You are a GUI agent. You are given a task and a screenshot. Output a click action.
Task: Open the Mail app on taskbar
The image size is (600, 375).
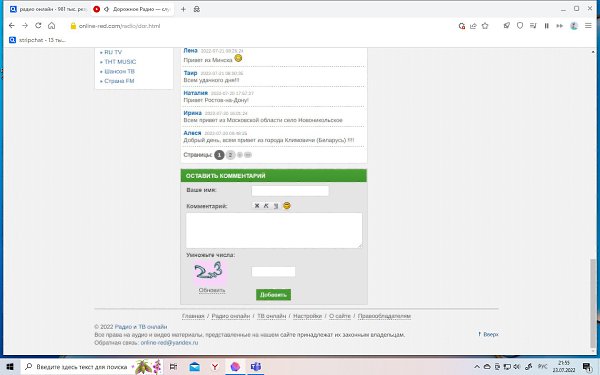point(194,367)
